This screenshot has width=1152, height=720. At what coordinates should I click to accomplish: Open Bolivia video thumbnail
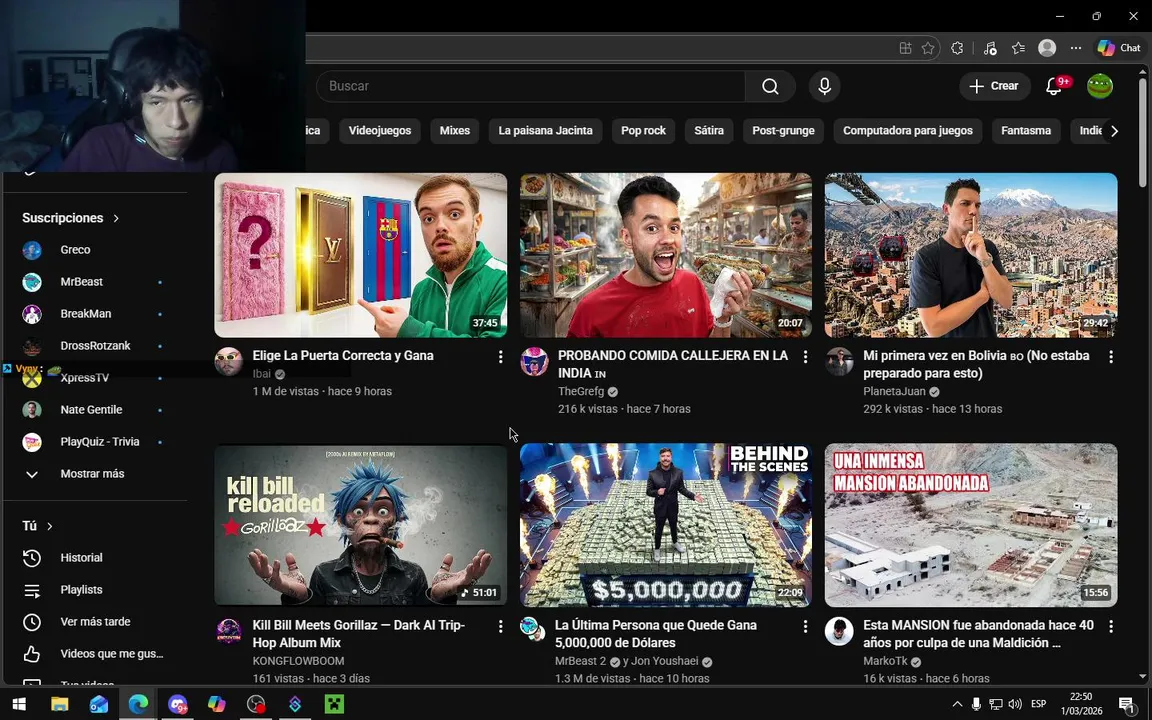(971, 255)
